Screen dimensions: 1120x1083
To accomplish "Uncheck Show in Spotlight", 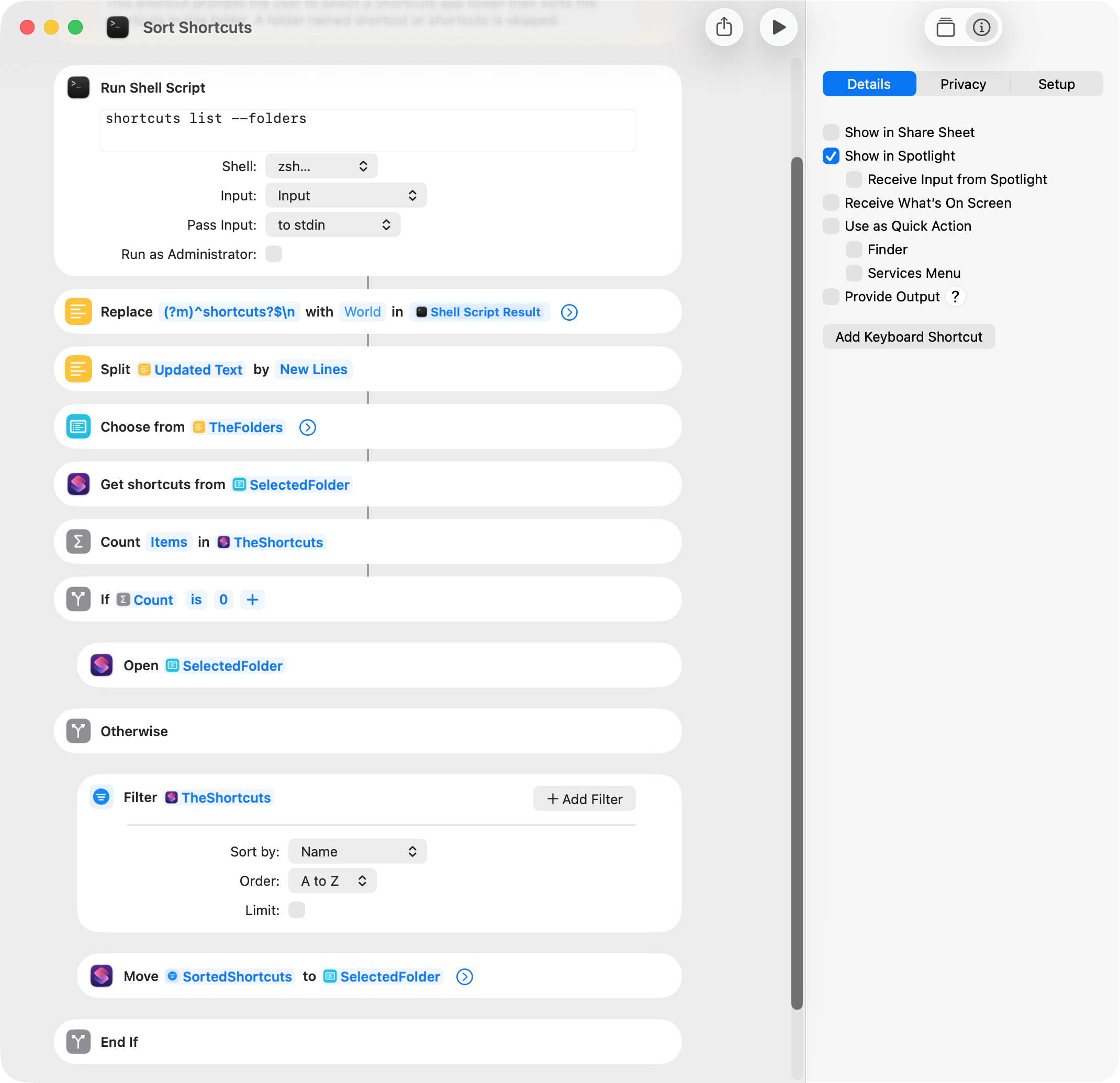I will 831,156.
